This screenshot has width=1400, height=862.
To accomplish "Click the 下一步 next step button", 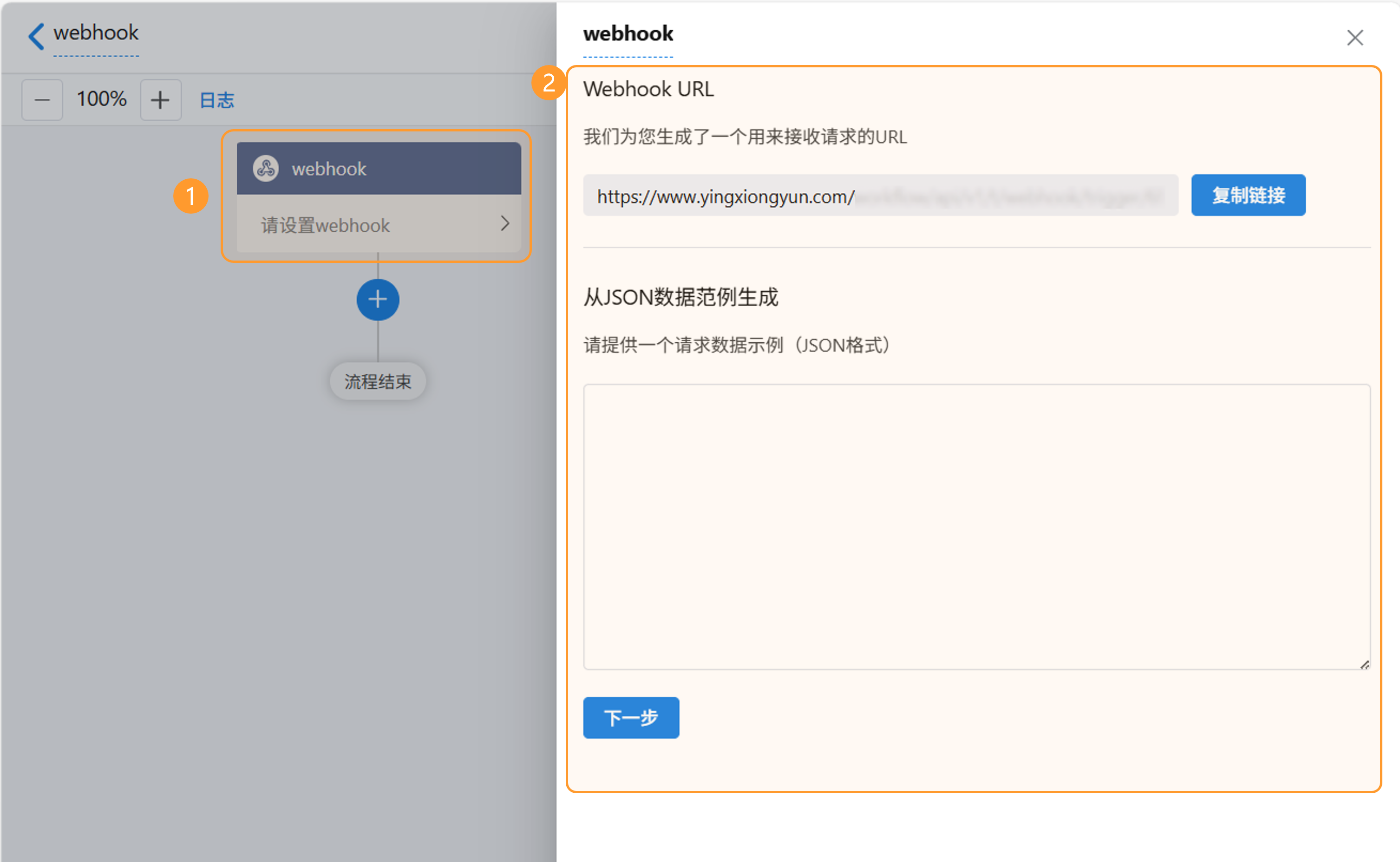I will coord(630,718).
